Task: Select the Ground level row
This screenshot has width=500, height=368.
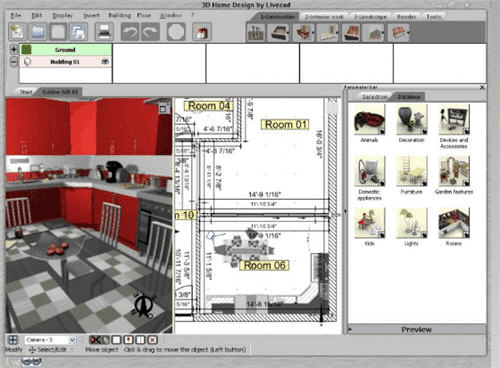Action: [x=65, y=50]
